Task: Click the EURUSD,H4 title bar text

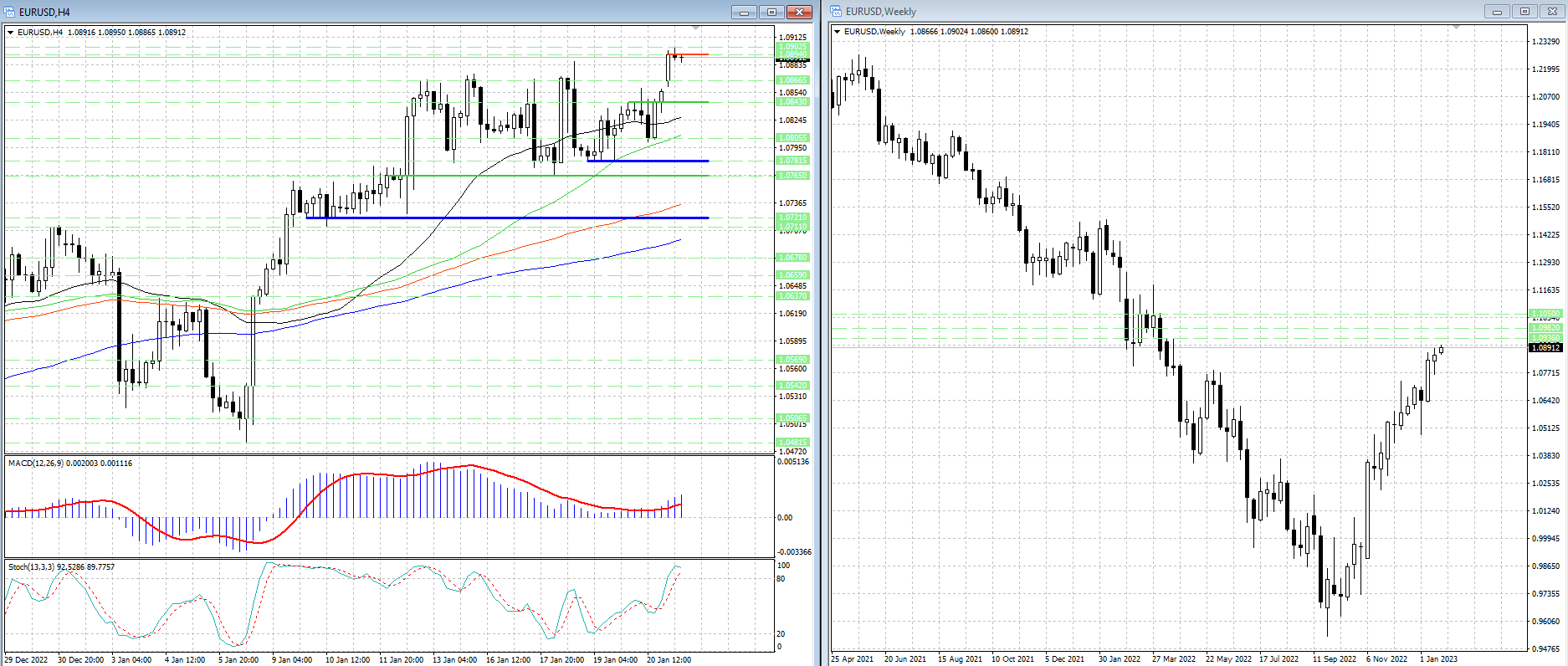Action: [x=44, y=12]
